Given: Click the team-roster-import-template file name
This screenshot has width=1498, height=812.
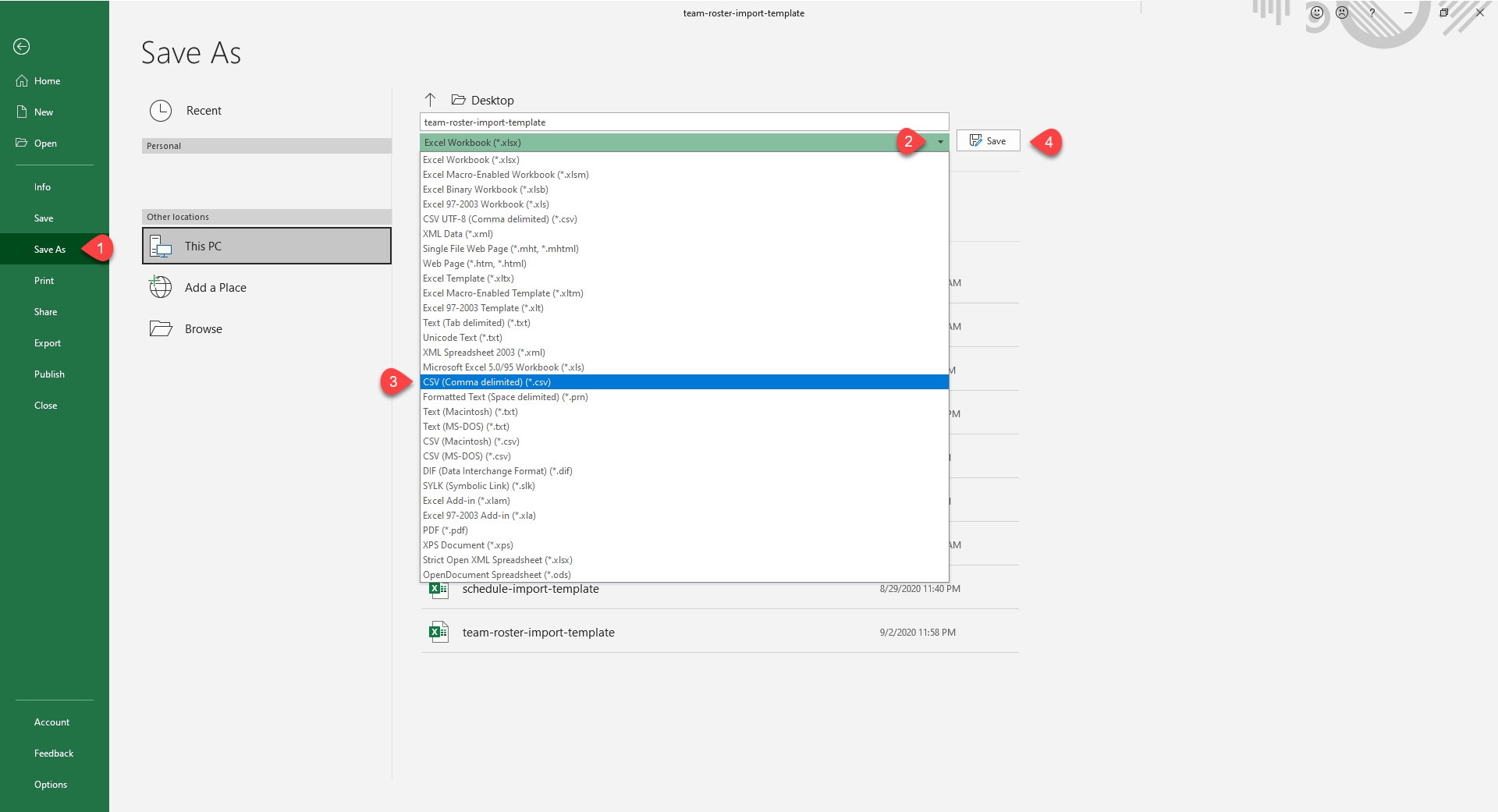Looking at the screenshot, I should pos(538,633).
